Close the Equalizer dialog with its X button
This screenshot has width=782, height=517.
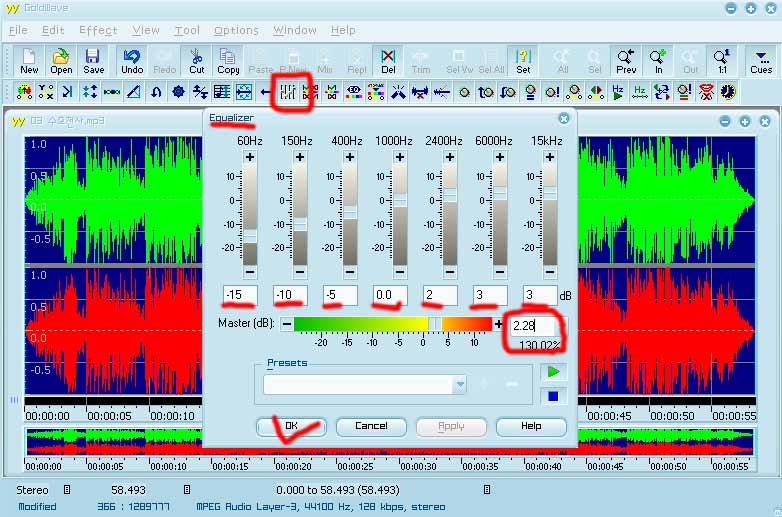(564, 119)
